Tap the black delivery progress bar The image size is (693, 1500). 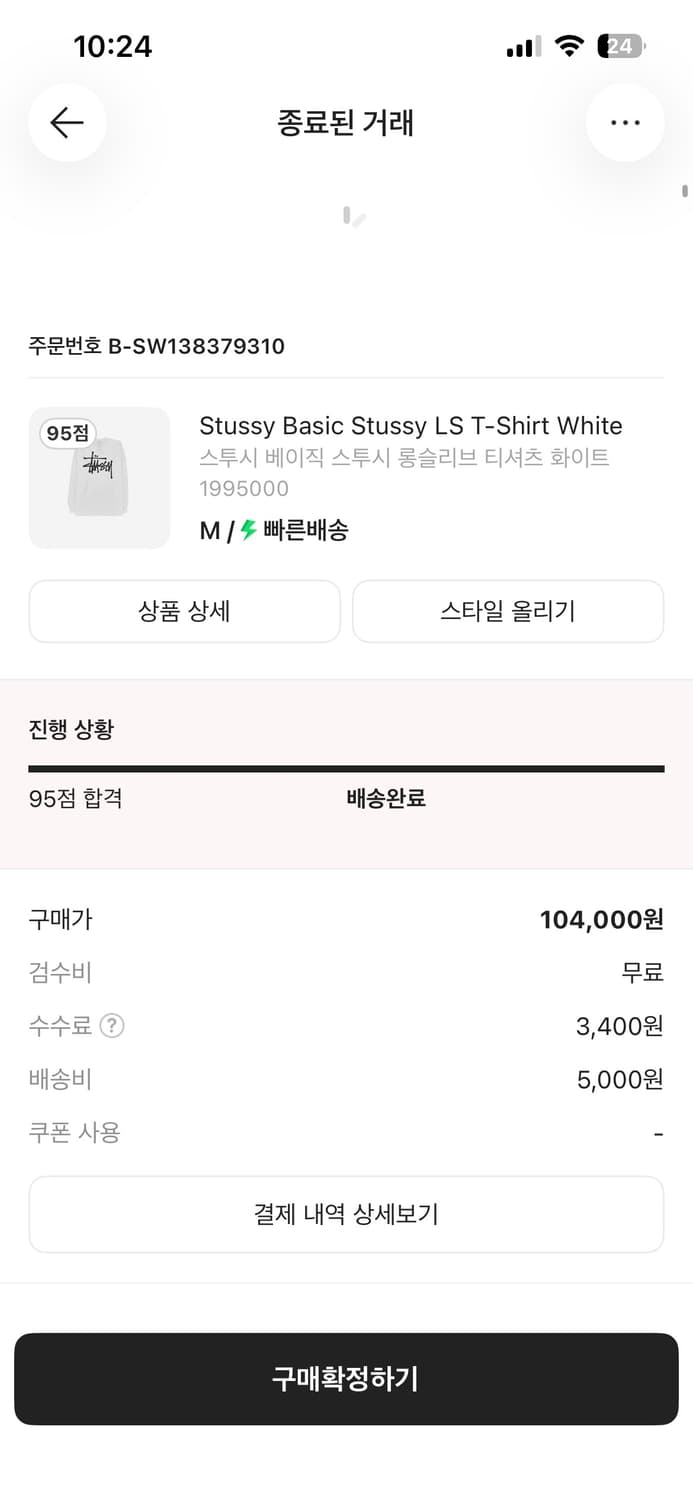tap(346, 768)
